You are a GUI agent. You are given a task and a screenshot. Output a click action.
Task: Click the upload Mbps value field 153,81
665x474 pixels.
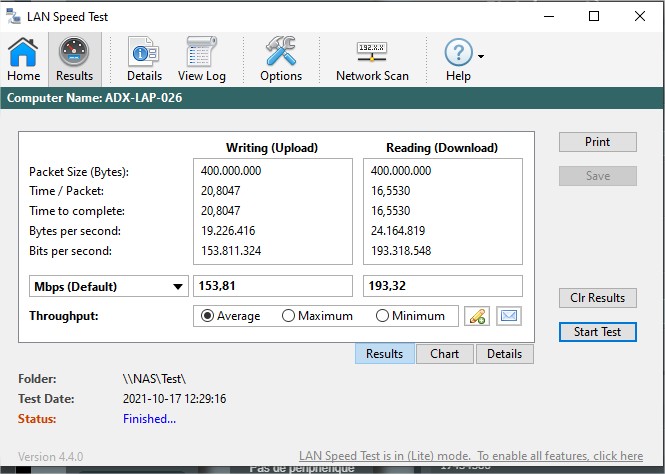[272, 287]
